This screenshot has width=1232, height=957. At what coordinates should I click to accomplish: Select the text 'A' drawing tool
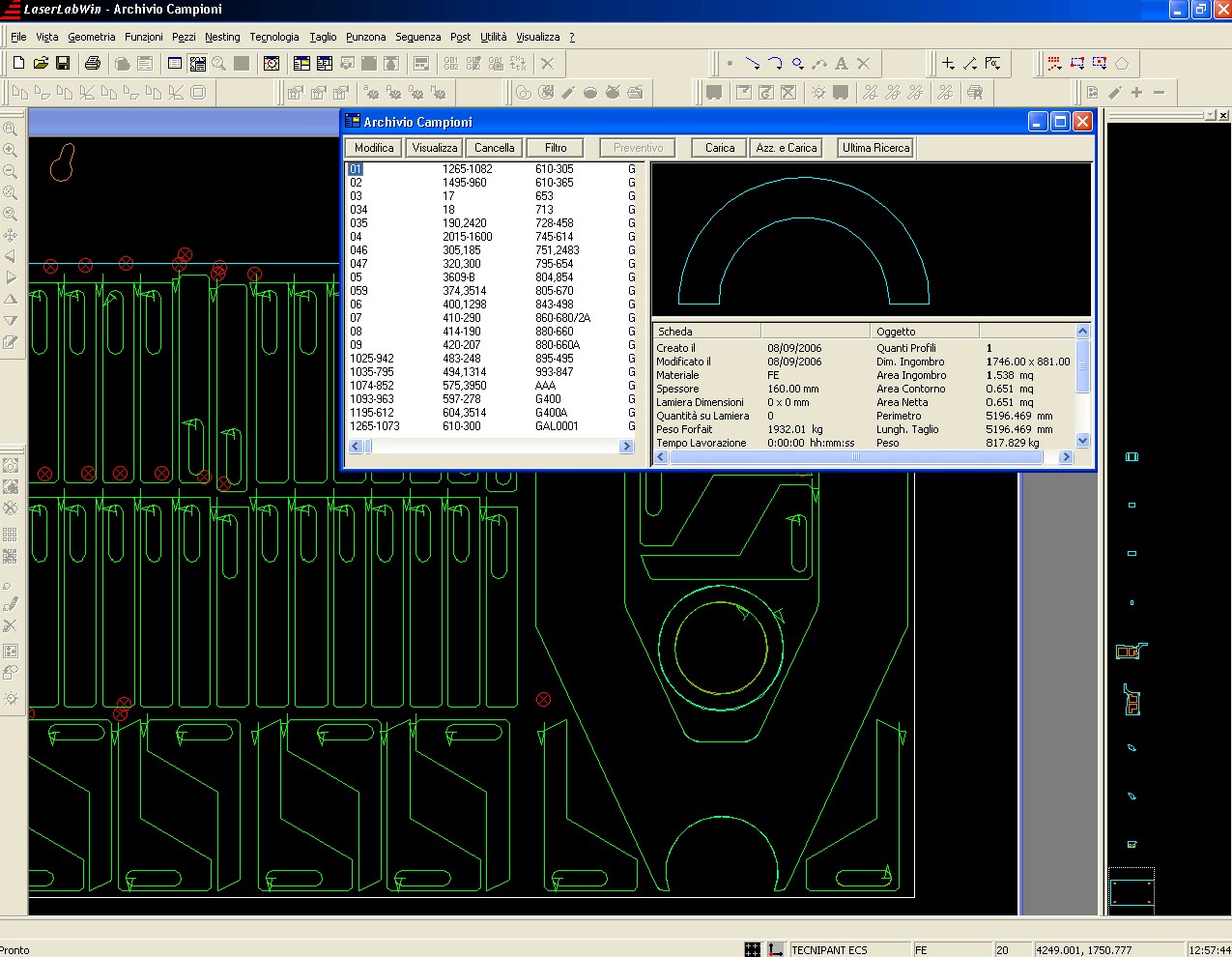click(842, 63)
